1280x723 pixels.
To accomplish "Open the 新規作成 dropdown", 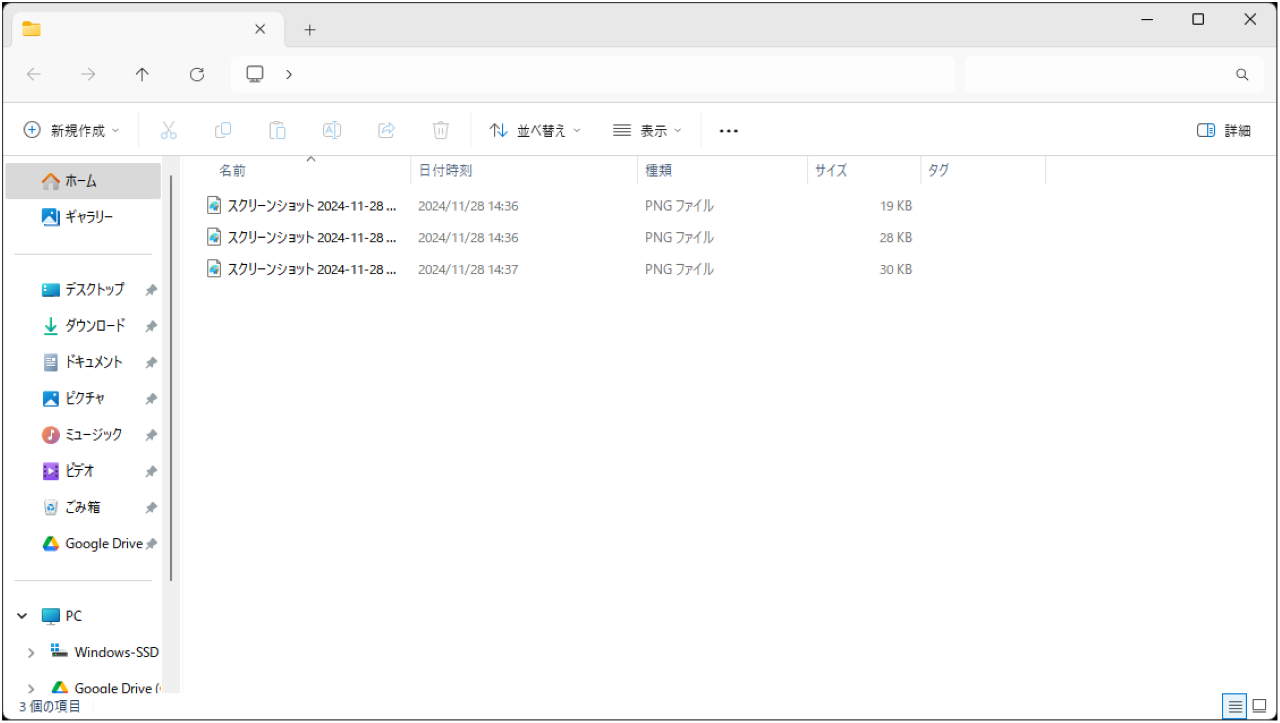I will click(71, 130).
